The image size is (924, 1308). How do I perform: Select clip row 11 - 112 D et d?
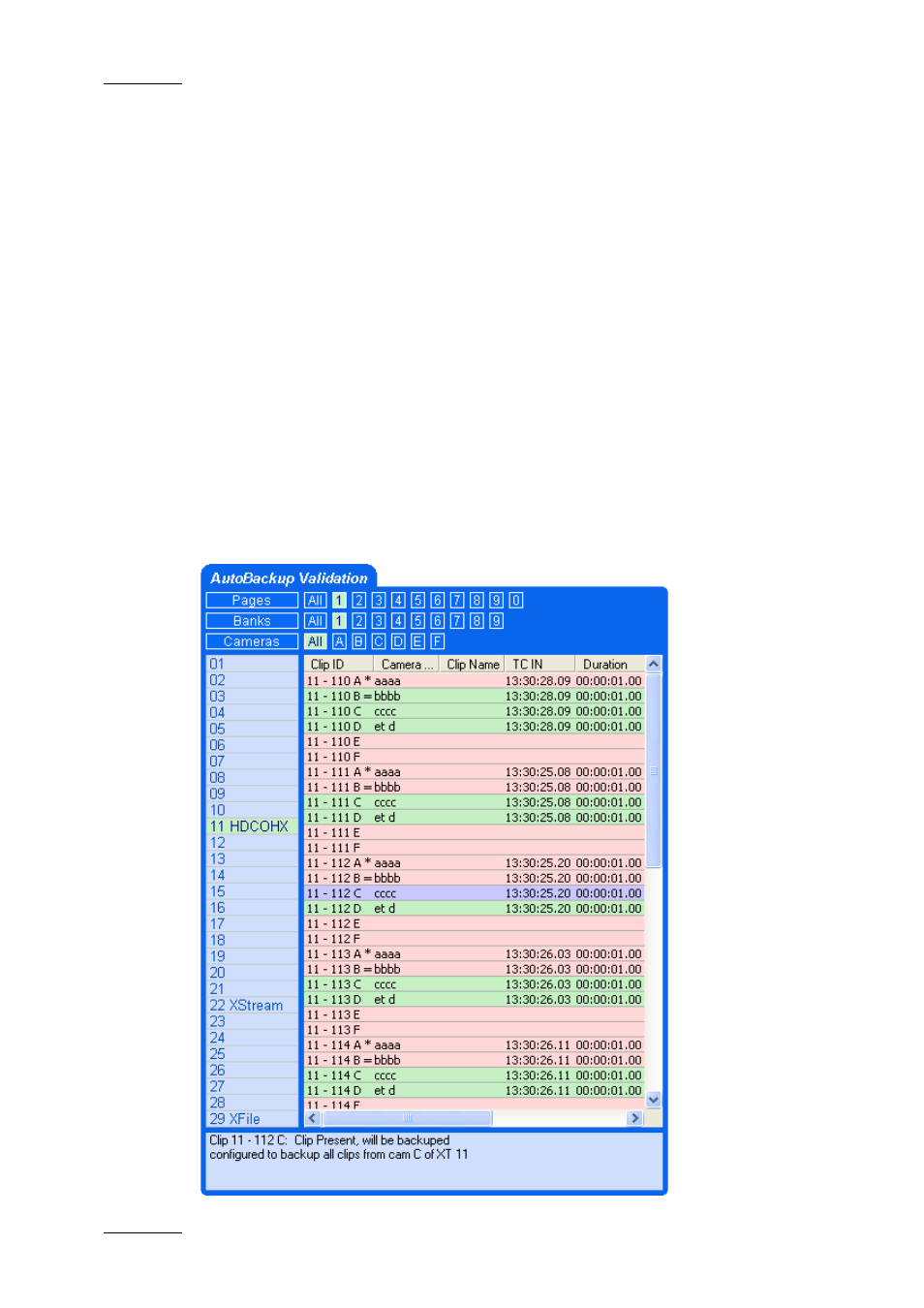475,909
